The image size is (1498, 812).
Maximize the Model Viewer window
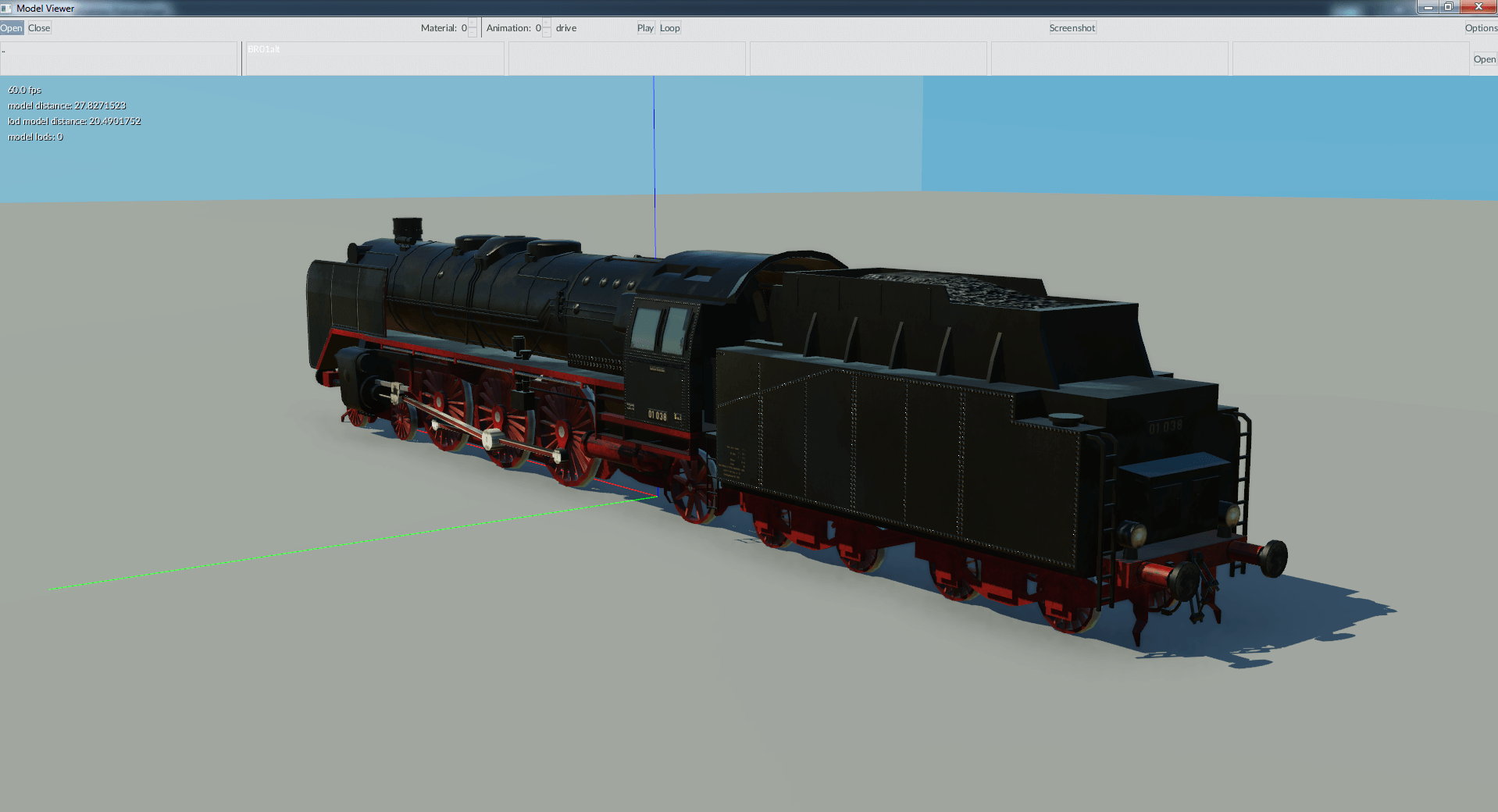1449,7
